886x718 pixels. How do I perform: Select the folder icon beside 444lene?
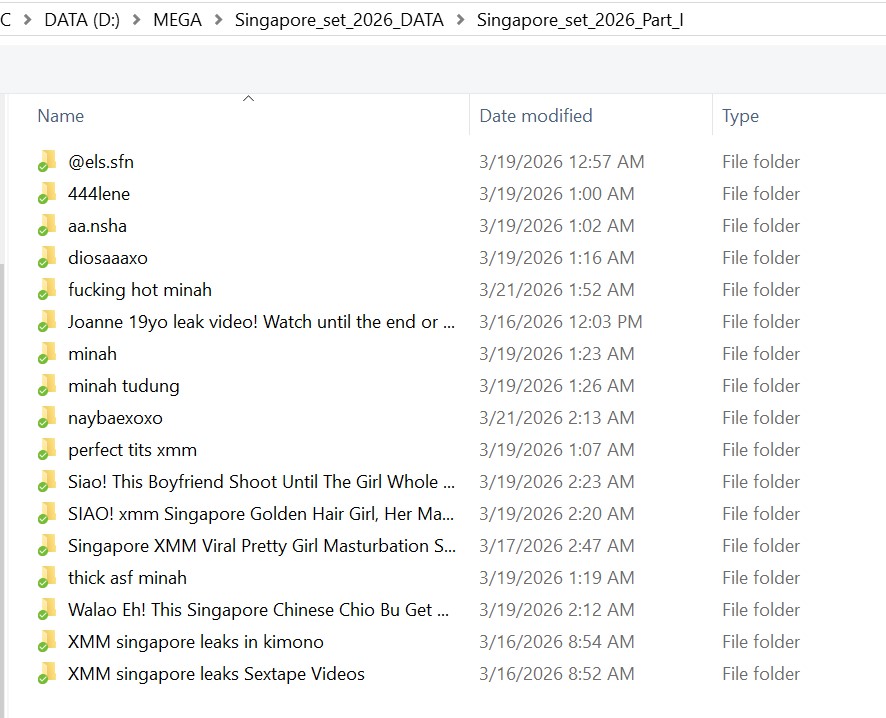click(47, 193)
